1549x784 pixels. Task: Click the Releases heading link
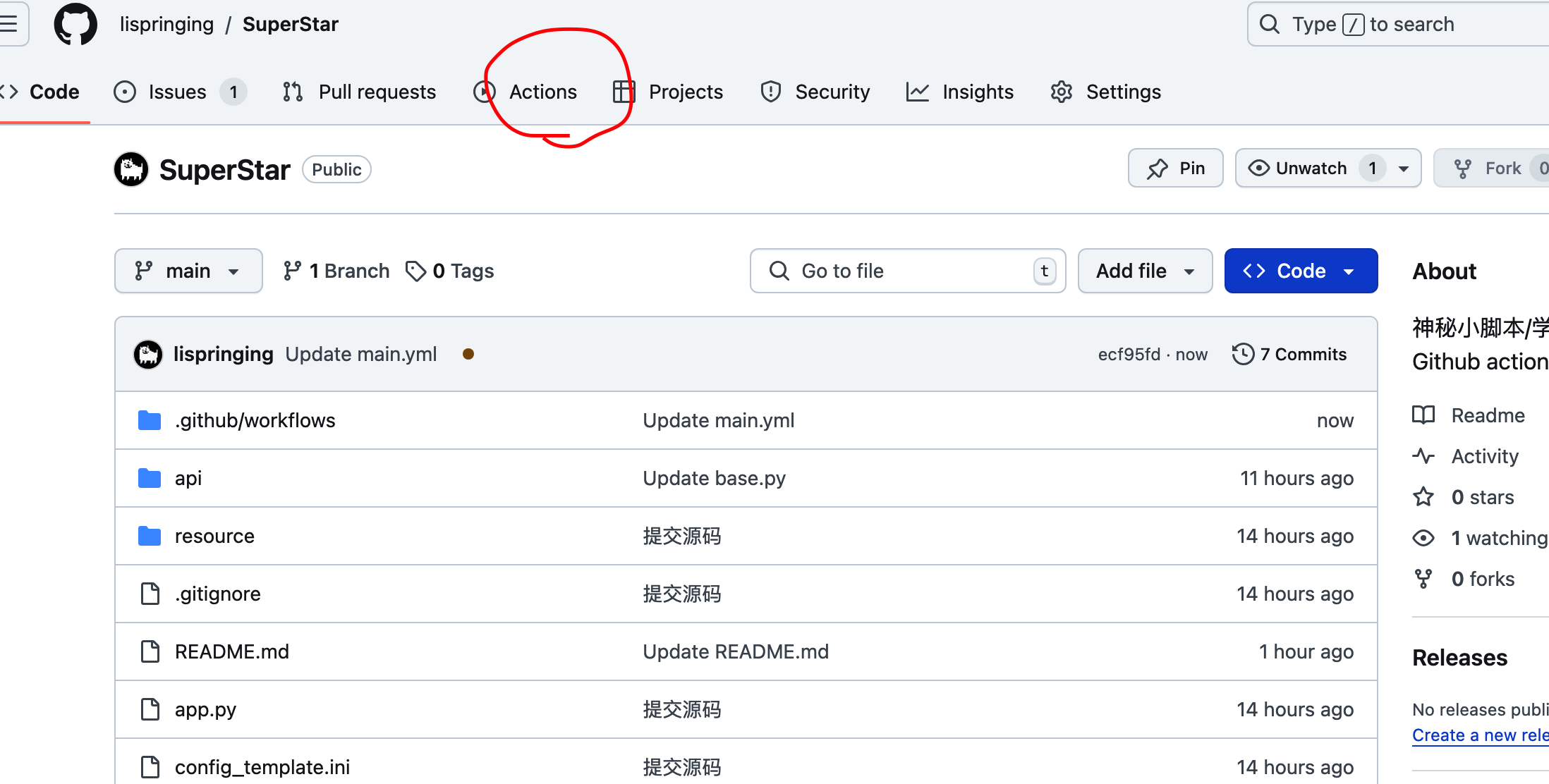click(1459, 657)
